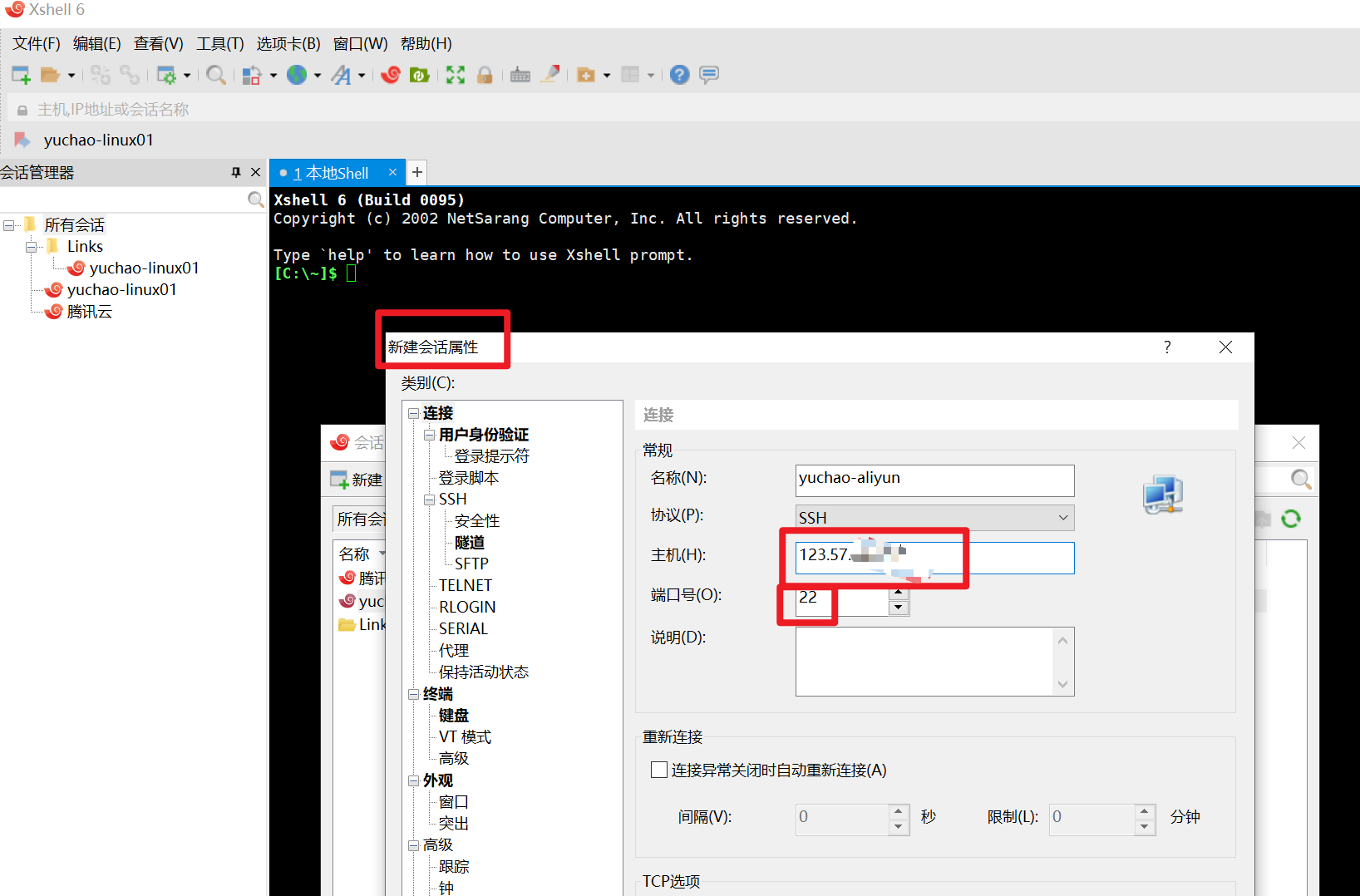Click the open folder toolbar icon
Image resolution: width=1360 pixels, height=896 pixels.
coord(50,75)
